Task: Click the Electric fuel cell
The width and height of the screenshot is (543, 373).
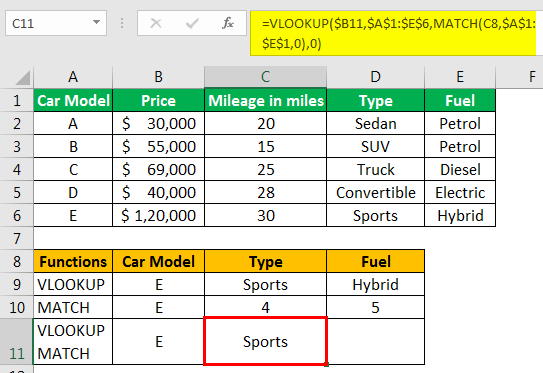Action: point(460,192)
